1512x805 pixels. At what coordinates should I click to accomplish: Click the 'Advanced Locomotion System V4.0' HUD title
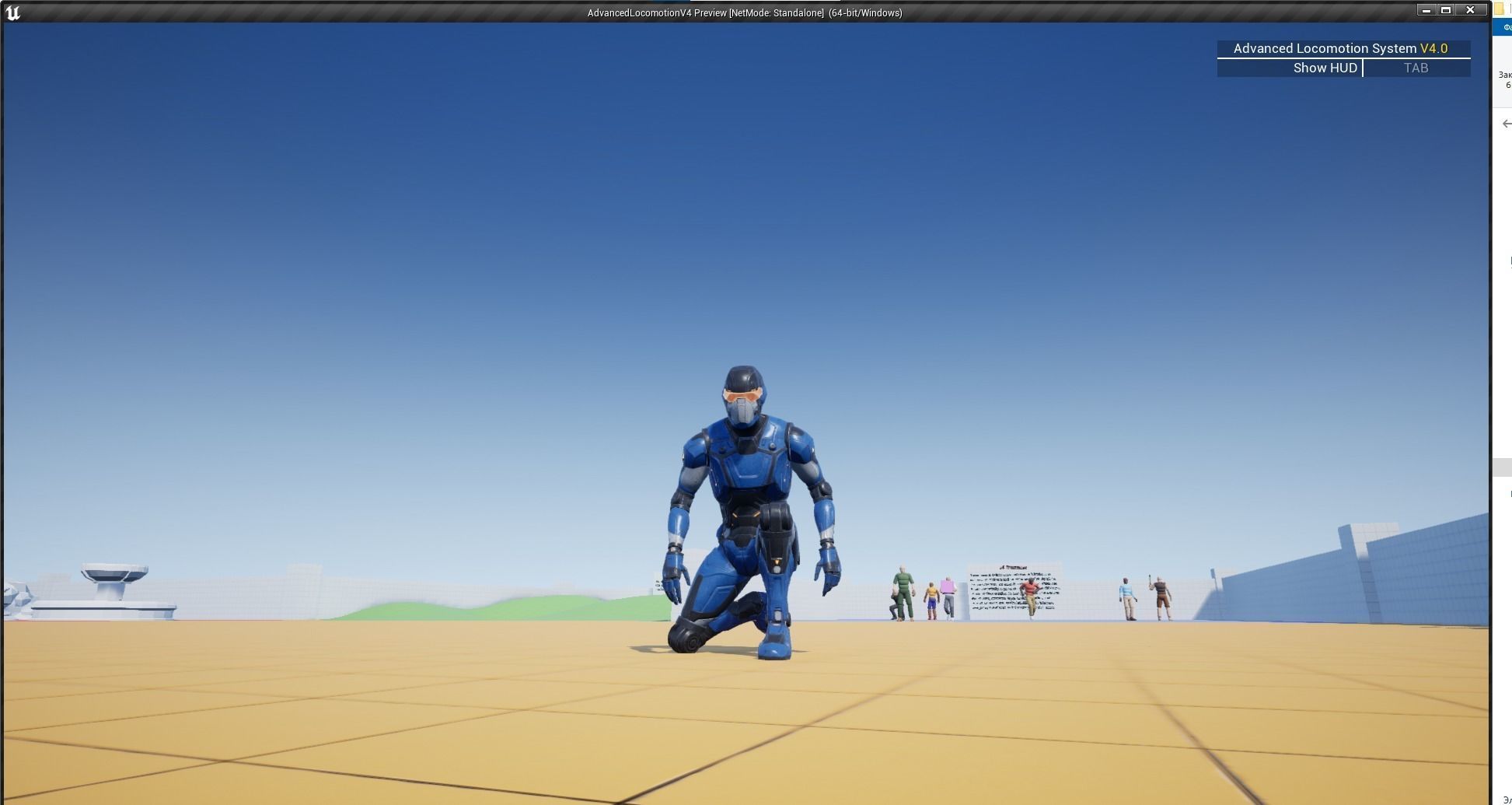(x=1340, y=48)
